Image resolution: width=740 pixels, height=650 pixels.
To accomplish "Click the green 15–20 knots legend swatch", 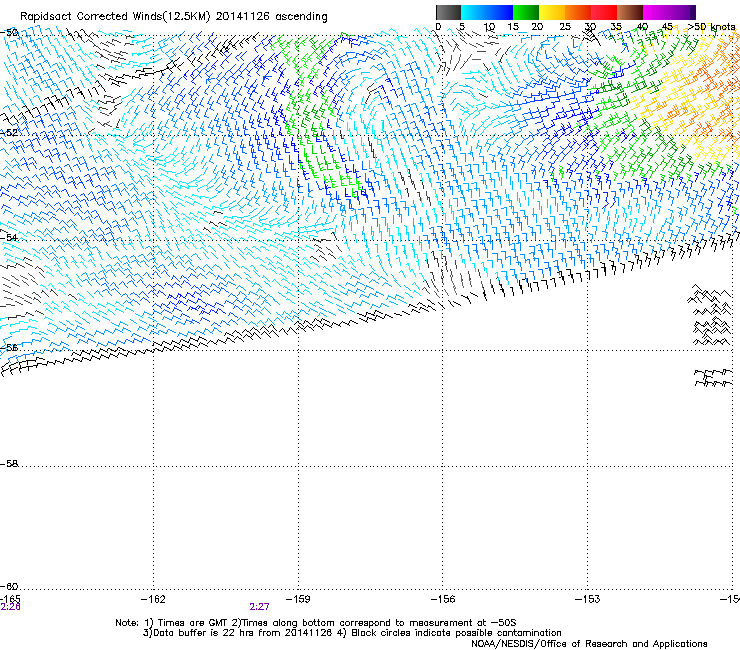I will (x=525, y=12).
